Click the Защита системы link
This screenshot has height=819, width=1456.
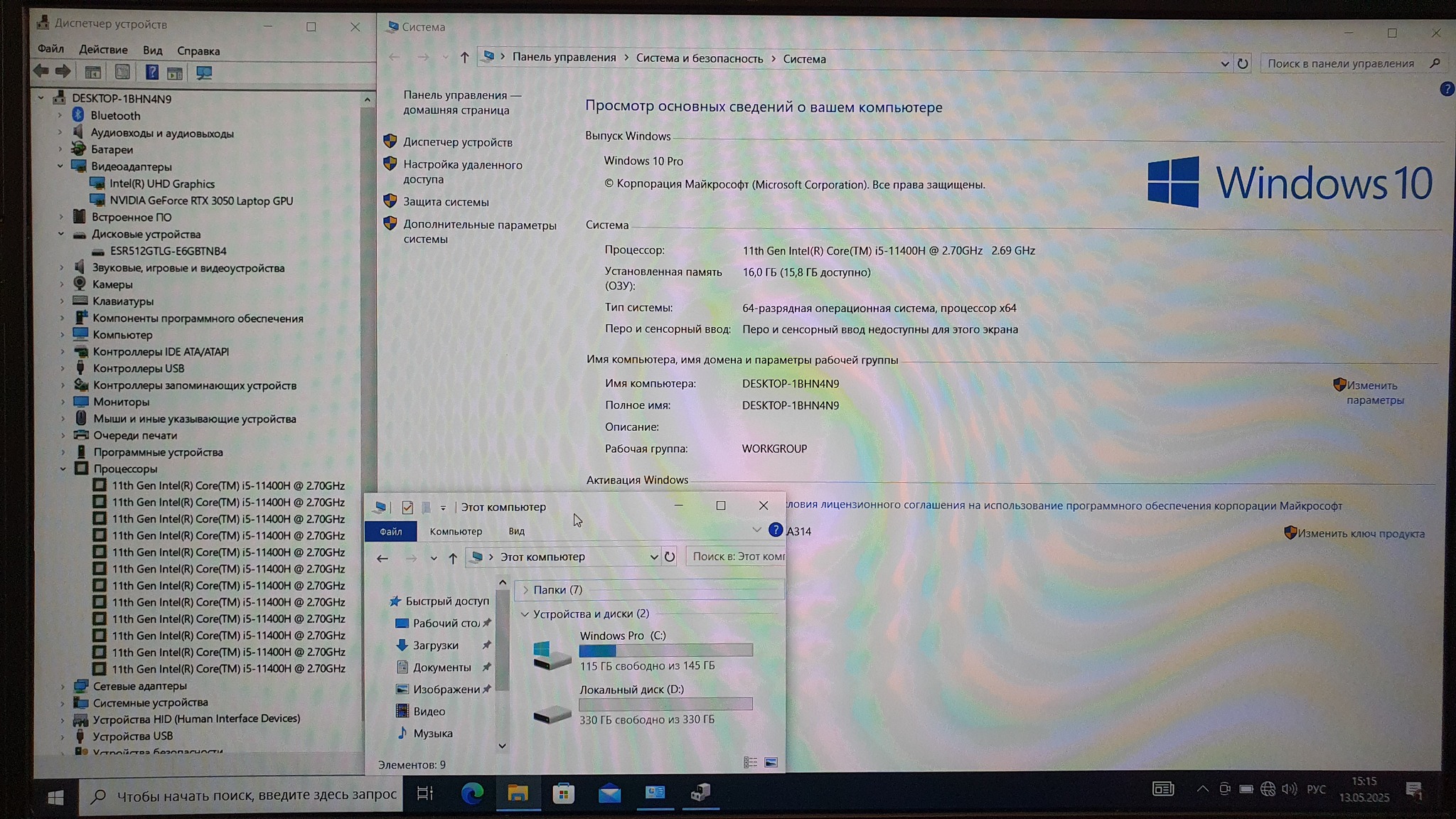click(x=446, y=202)
